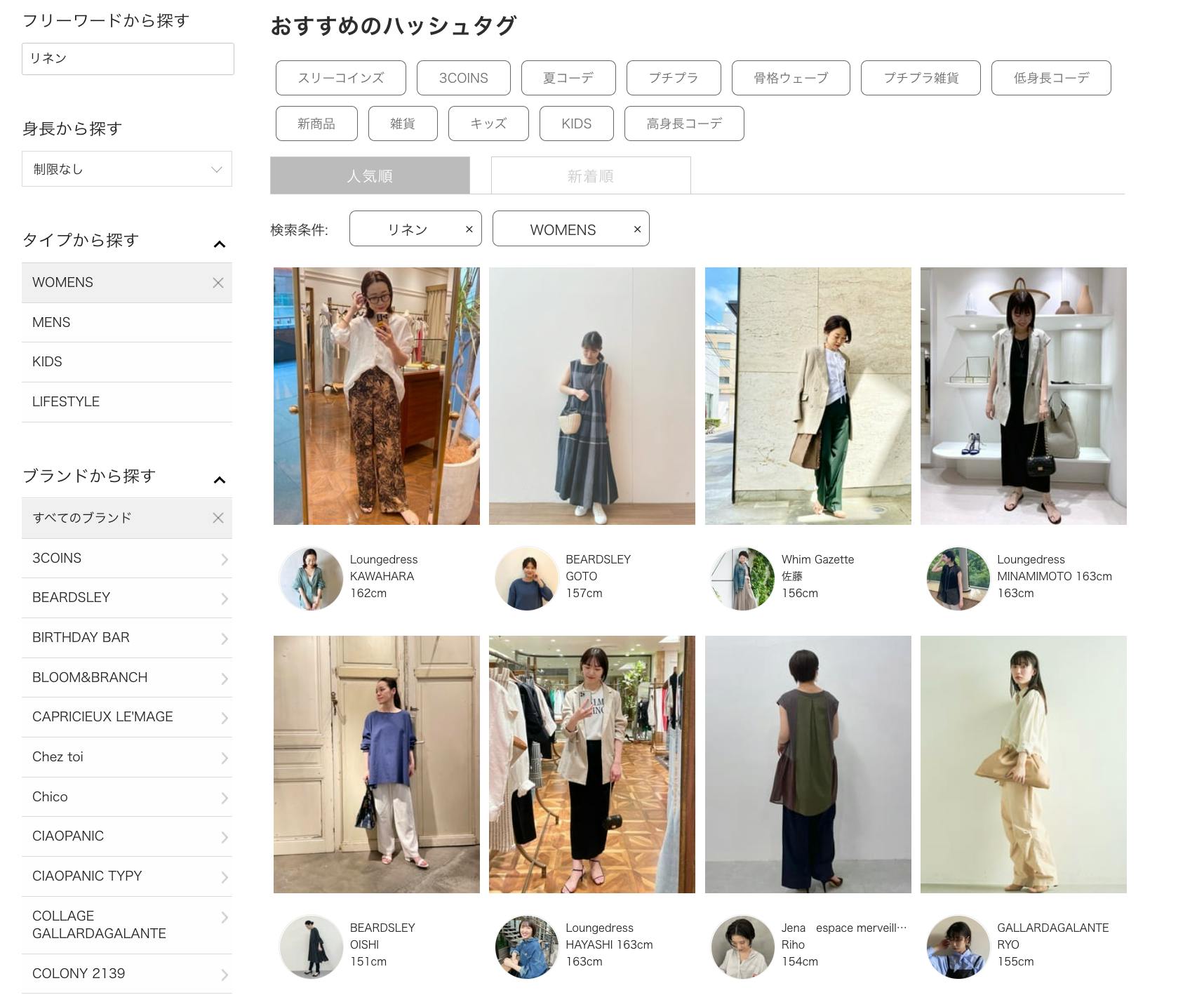Choose the 高身長コーデ hashtag
Image resolution: width=1204 pixels, height=995 pixels.
click(684, 123)
